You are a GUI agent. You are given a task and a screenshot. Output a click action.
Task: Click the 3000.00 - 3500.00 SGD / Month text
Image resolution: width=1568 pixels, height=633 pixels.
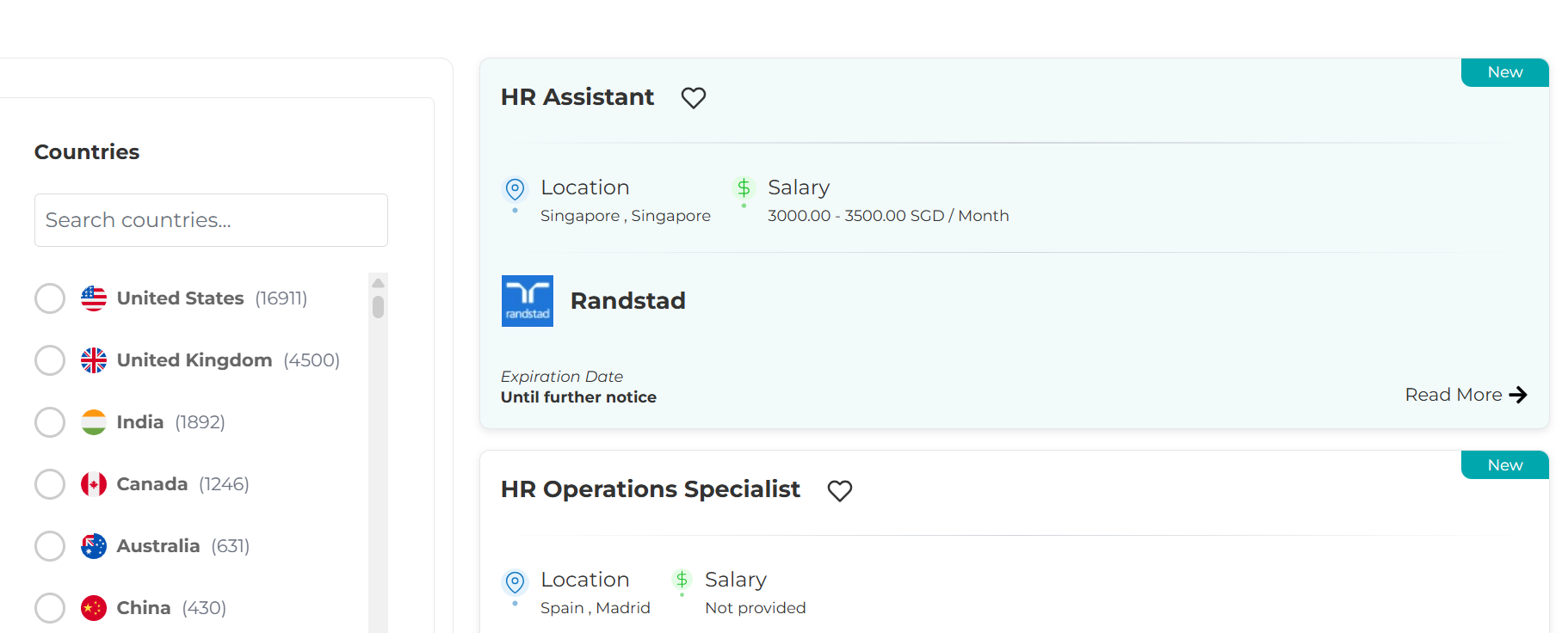point(888,216)
